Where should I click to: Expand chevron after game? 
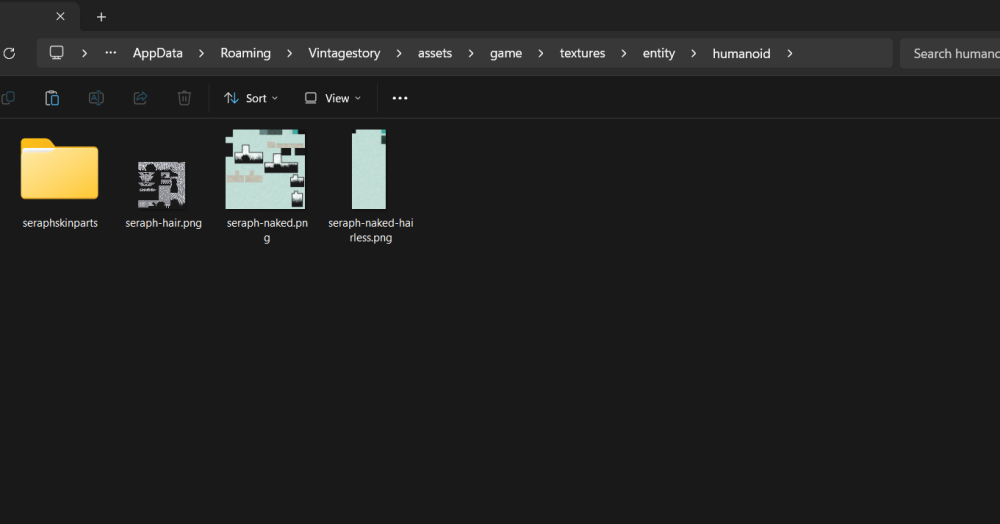point(541,54)
